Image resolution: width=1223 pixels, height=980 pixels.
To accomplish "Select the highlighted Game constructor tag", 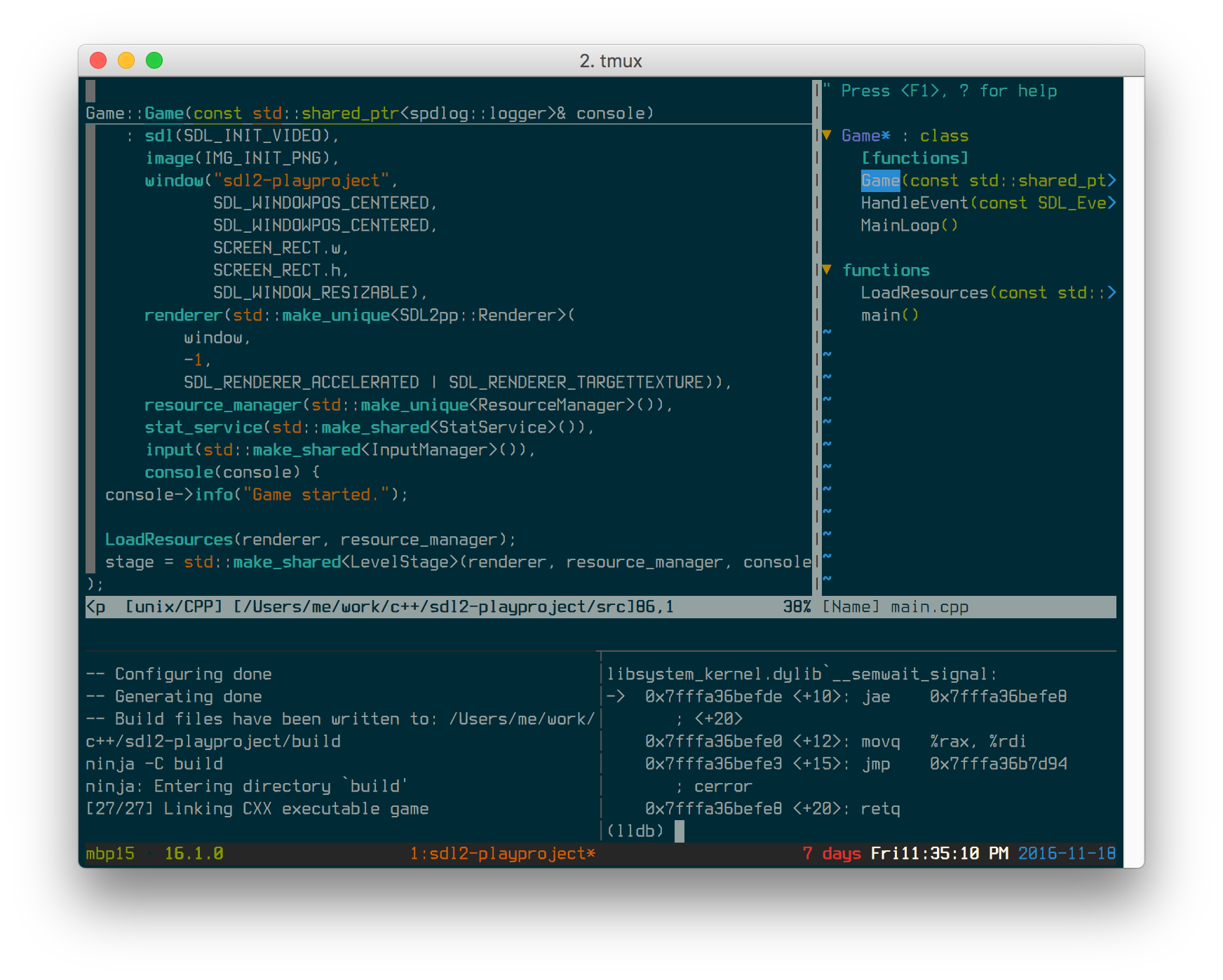I will click(x=880, y=180).
